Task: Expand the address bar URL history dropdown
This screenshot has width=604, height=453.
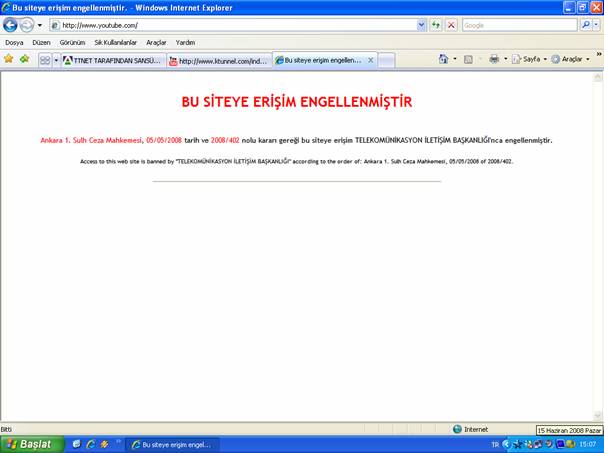Action: coord(422,25)
